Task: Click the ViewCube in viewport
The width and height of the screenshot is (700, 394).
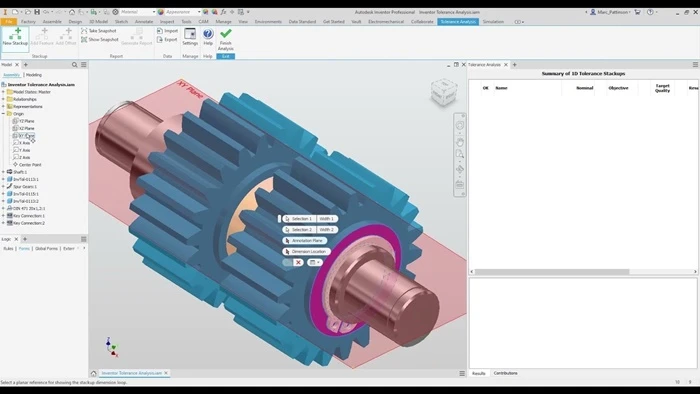Action: point(444,92)
